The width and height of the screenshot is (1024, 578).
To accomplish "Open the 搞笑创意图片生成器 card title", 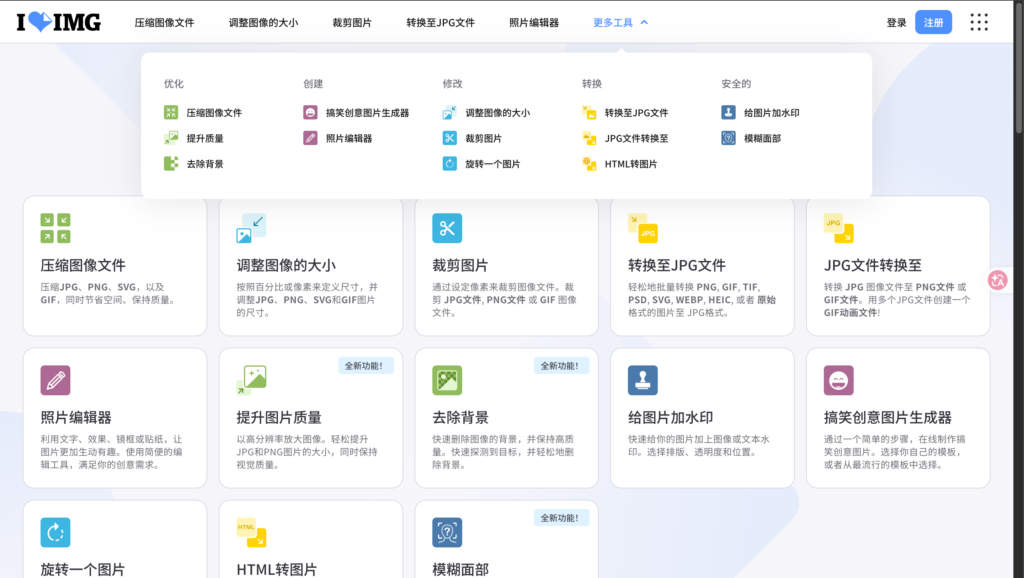I will (888, 417).
